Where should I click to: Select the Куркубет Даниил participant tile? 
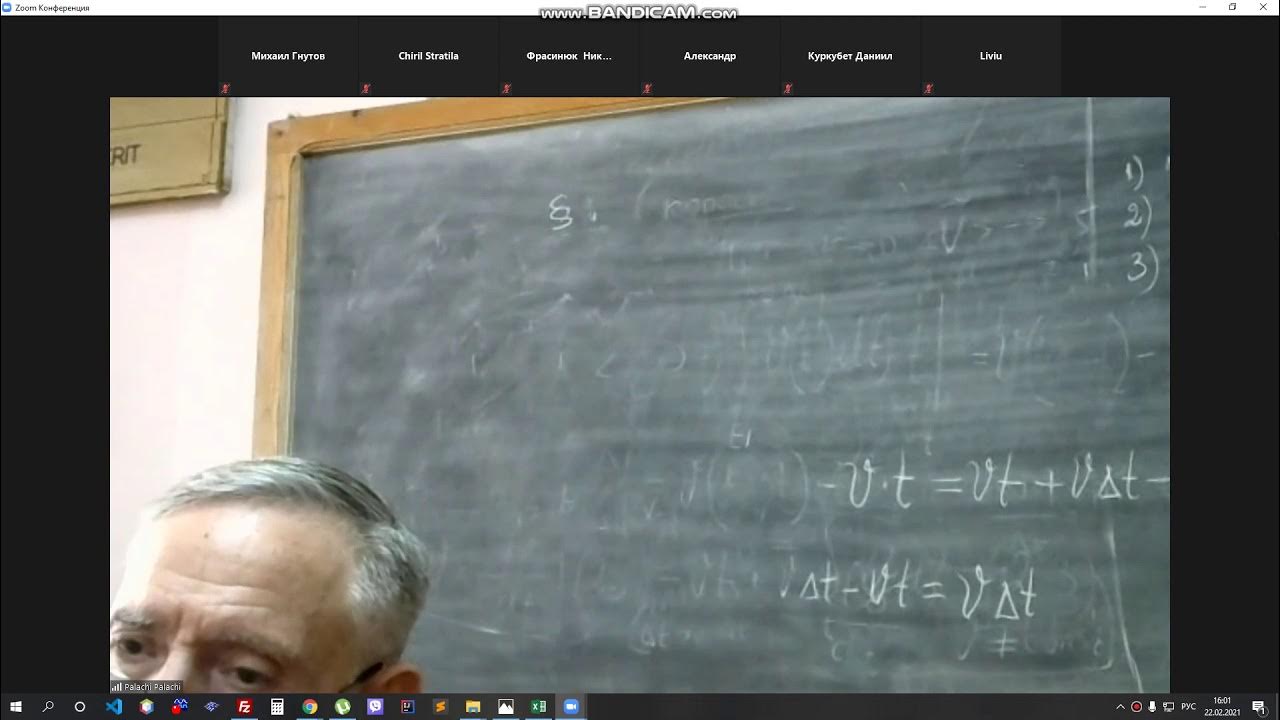[x=850, y=56]
